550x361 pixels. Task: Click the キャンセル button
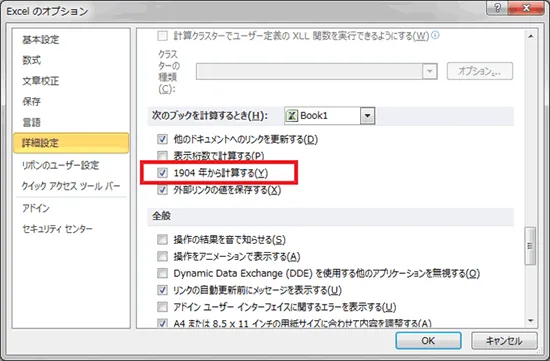[x=504, y=341]
